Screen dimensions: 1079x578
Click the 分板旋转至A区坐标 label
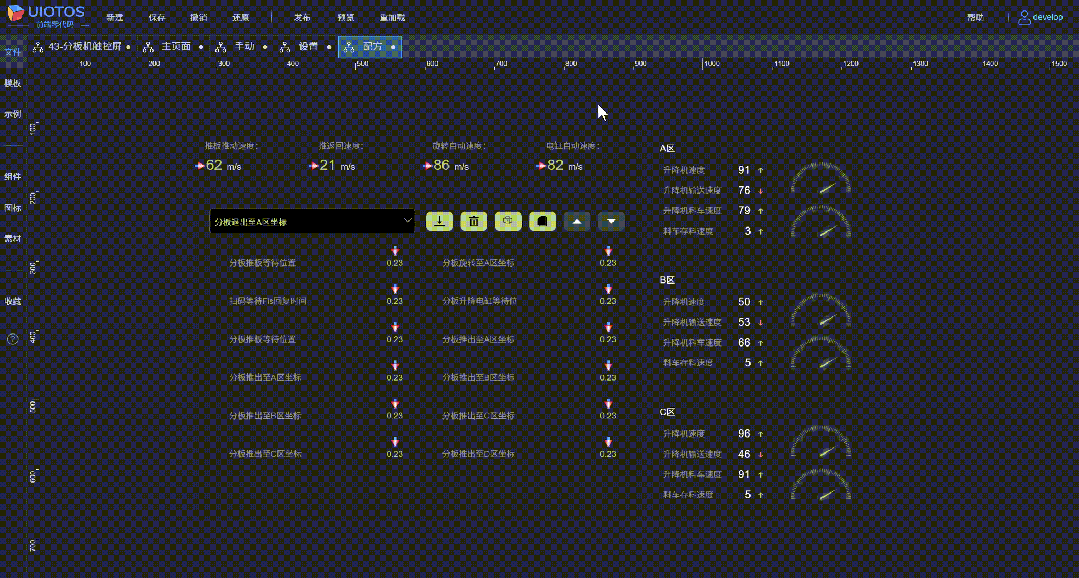(479, 263)
